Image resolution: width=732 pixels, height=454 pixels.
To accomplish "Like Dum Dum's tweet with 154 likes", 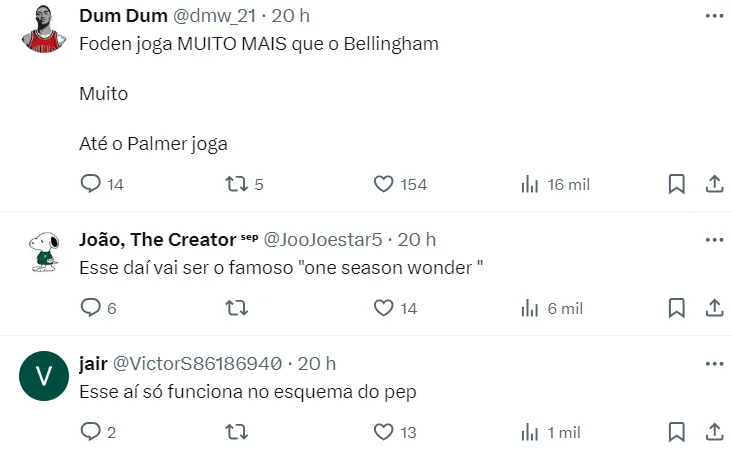I will tap(382, 184).
